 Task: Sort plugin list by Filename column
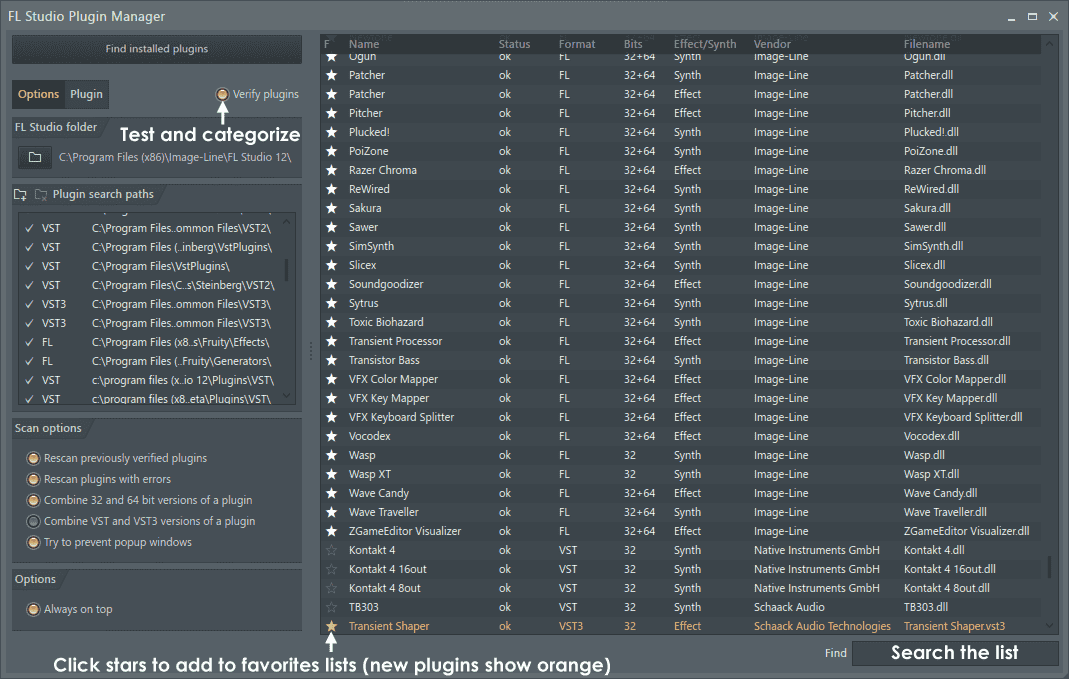[927, 44]
